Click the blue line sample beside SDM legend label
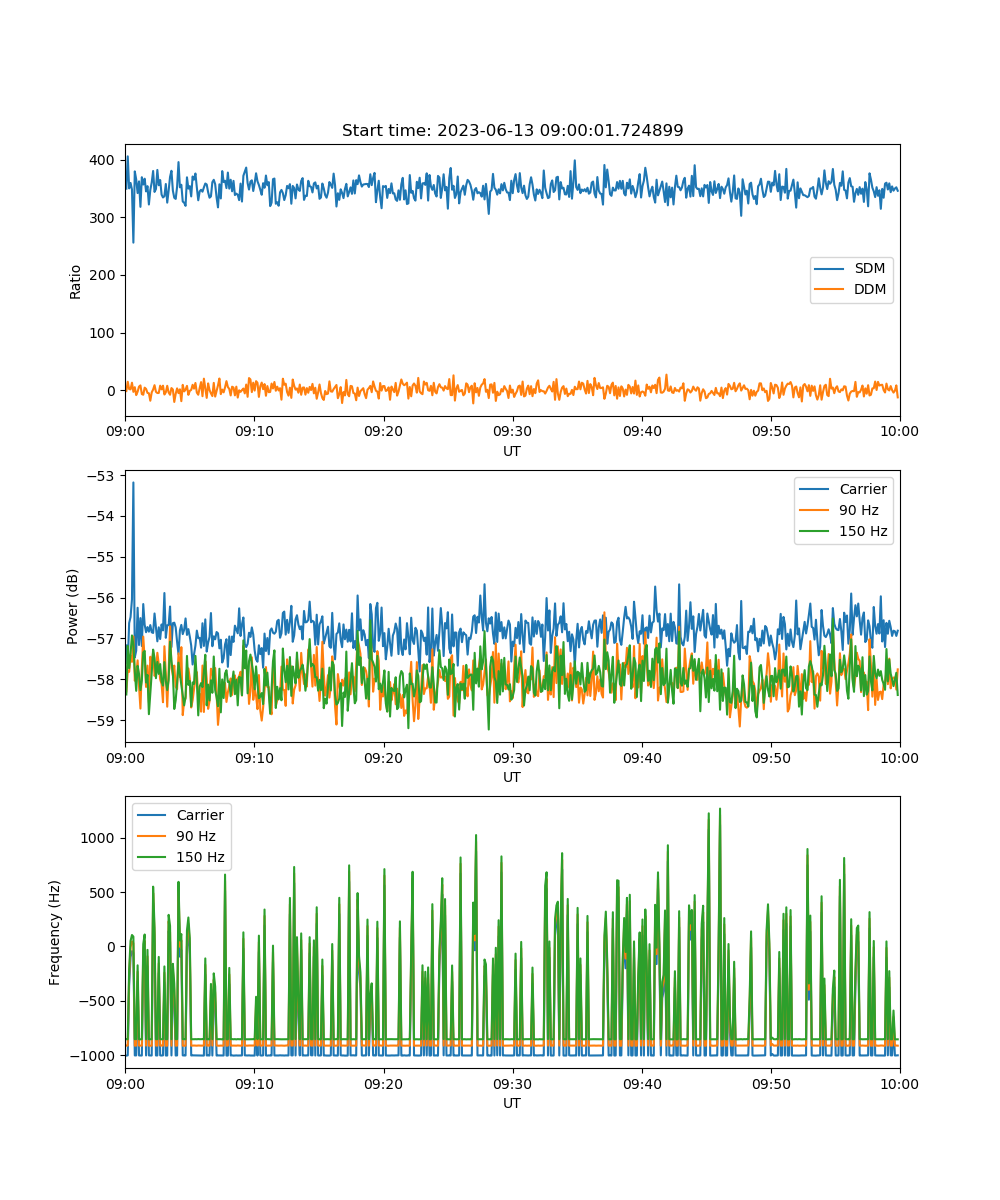1000x1200 pixels. click(x=830, y=269)
